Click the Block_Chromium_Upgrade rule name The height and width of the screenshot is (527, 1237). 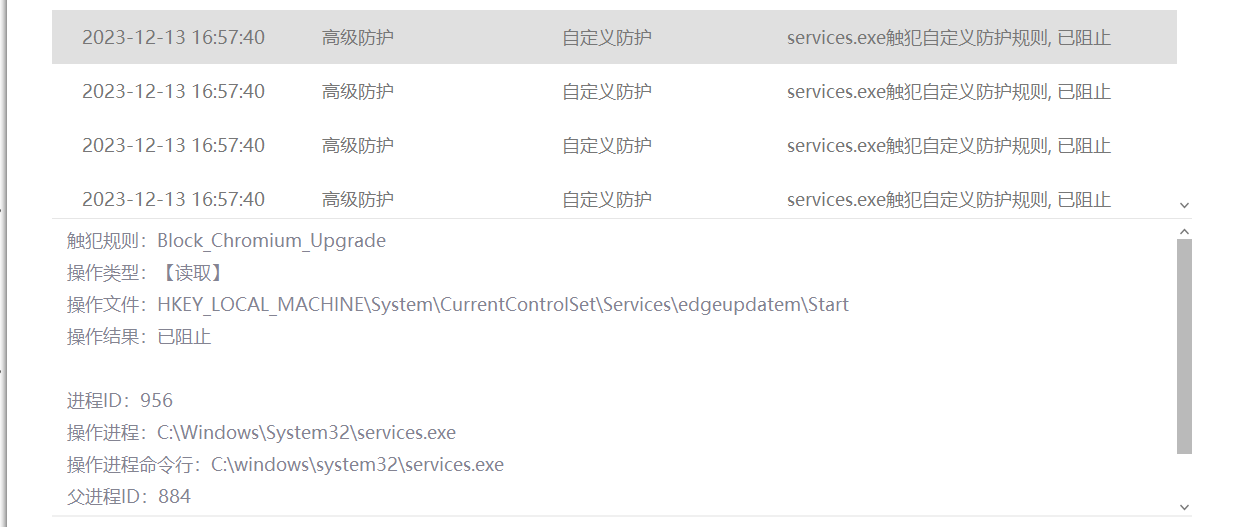click(271, 241)
